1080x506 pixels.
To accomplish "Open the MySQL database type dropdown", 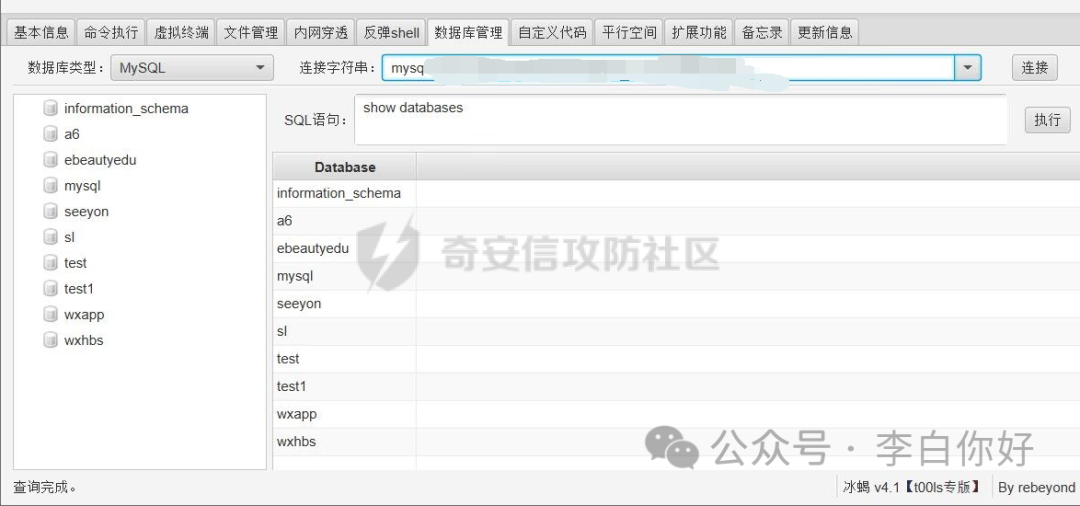I will [192, 67].
